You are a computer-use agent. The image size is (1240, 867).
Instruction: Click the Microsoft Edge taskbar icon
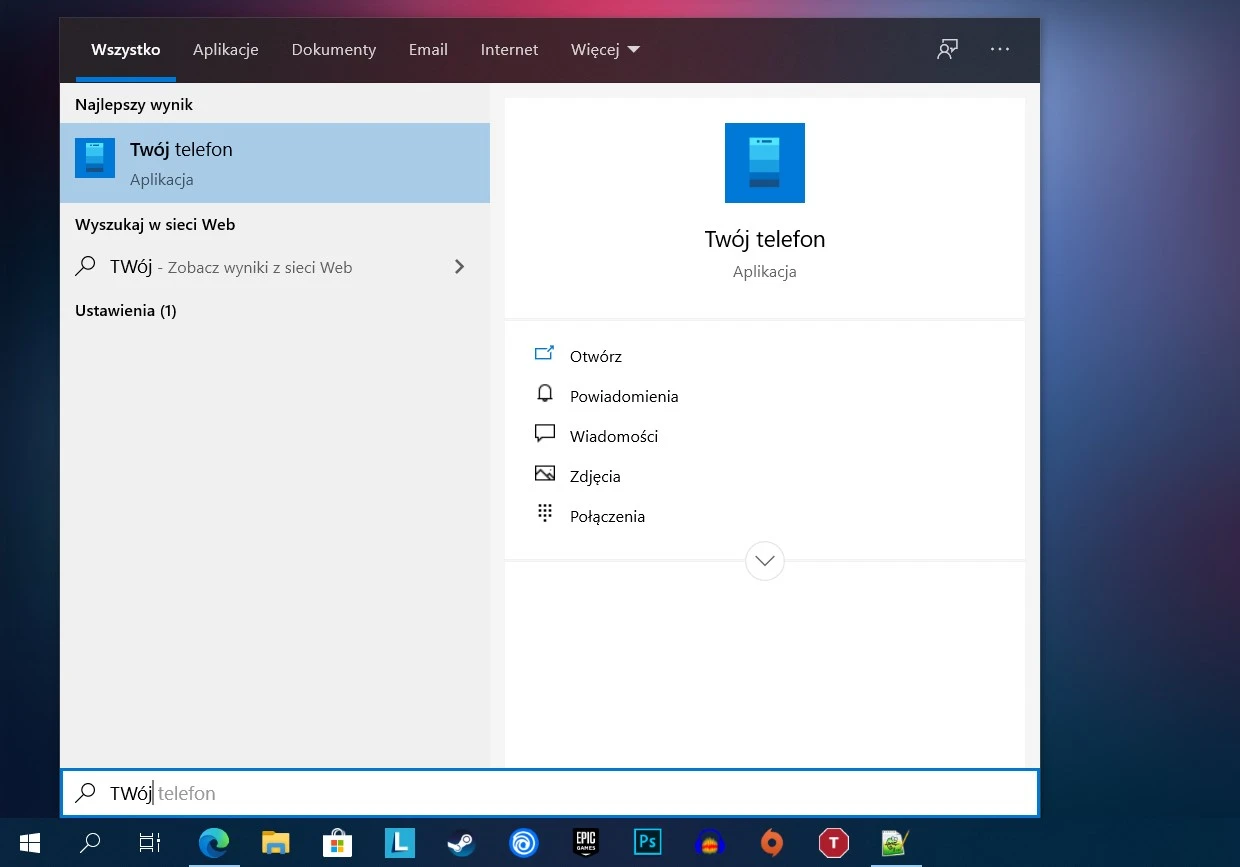pos(213,843)
